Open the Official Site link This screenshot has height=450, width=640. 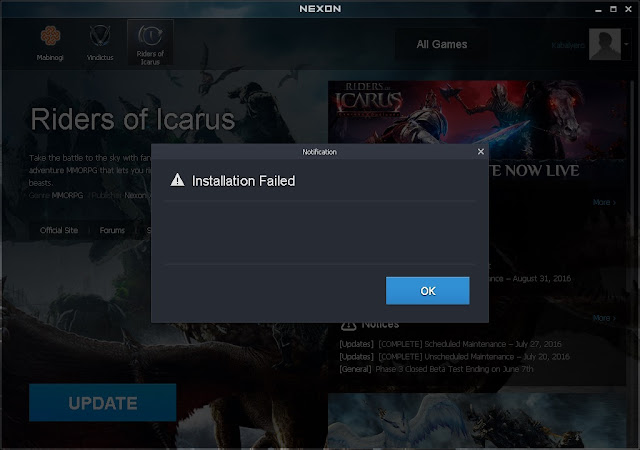click(x=59, y=230)
